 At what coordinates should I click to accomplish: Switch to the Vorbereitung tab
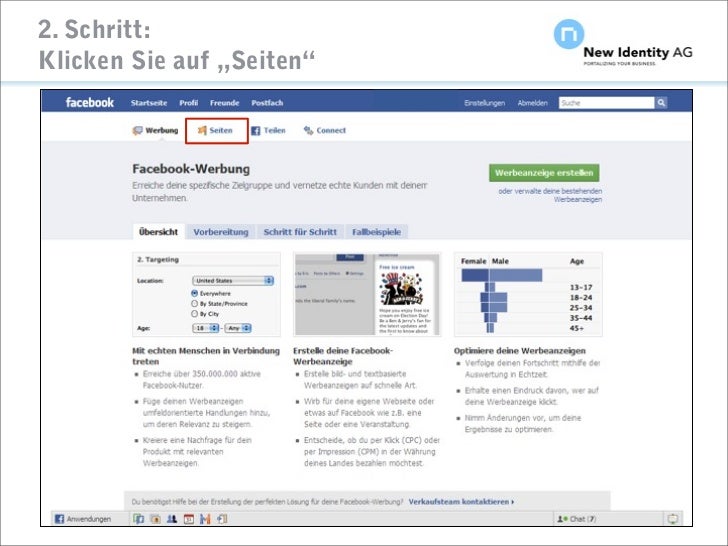(x=221, y=232)
